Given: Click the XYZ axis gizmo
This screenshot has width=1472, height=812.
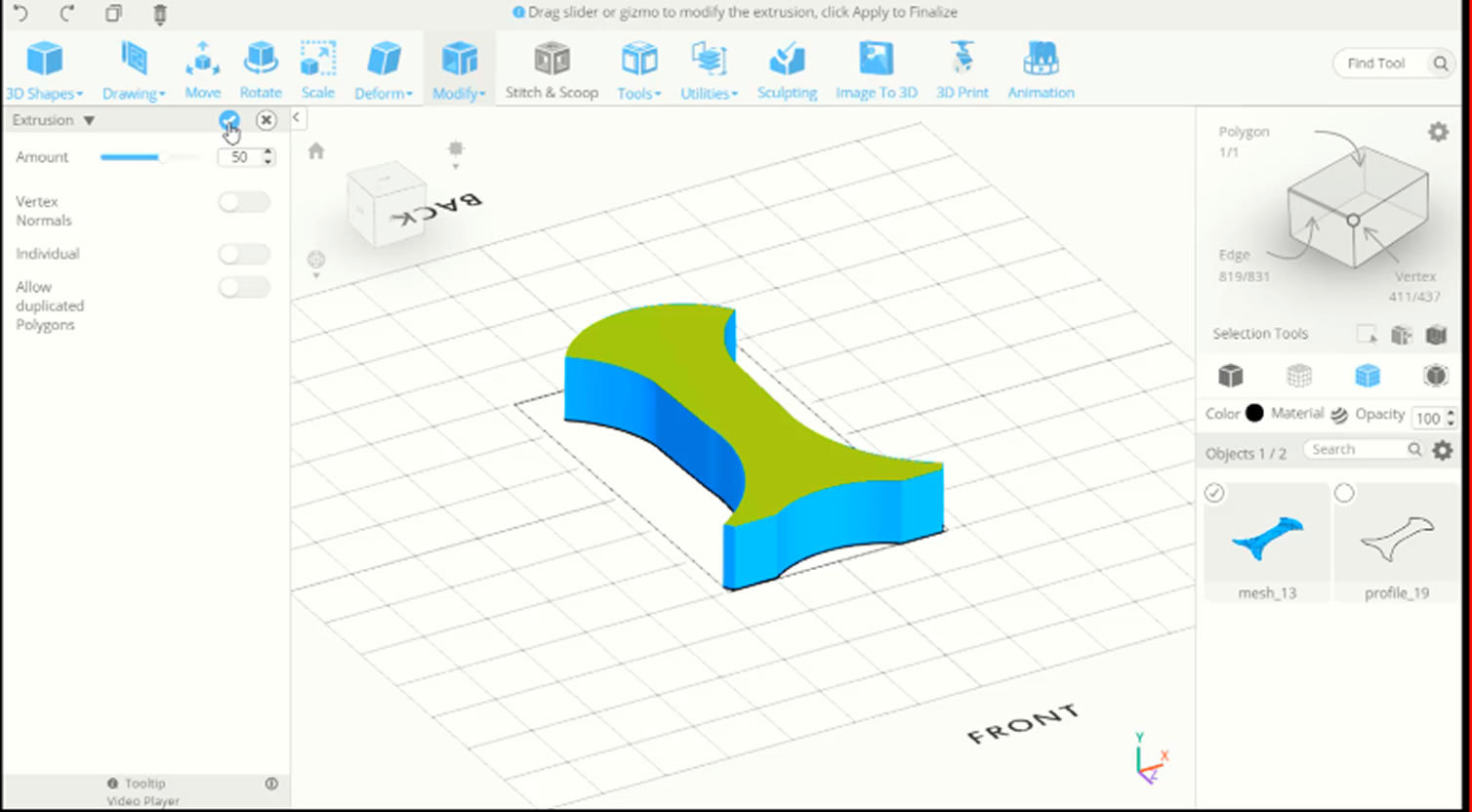Looking at the screenshot, I should (1151, 757).
